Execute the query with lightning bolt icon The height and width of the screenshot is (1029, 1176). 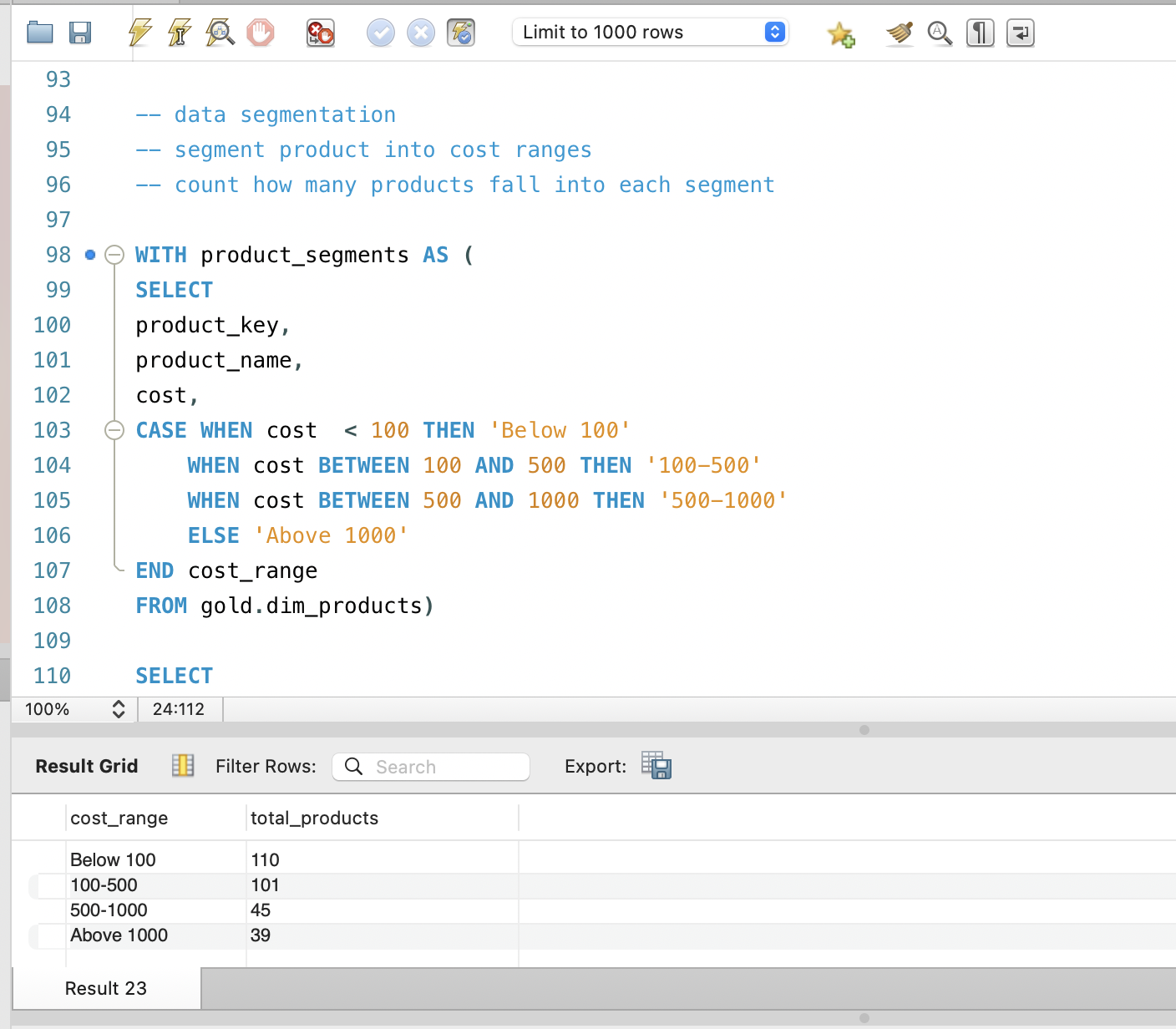139,33
